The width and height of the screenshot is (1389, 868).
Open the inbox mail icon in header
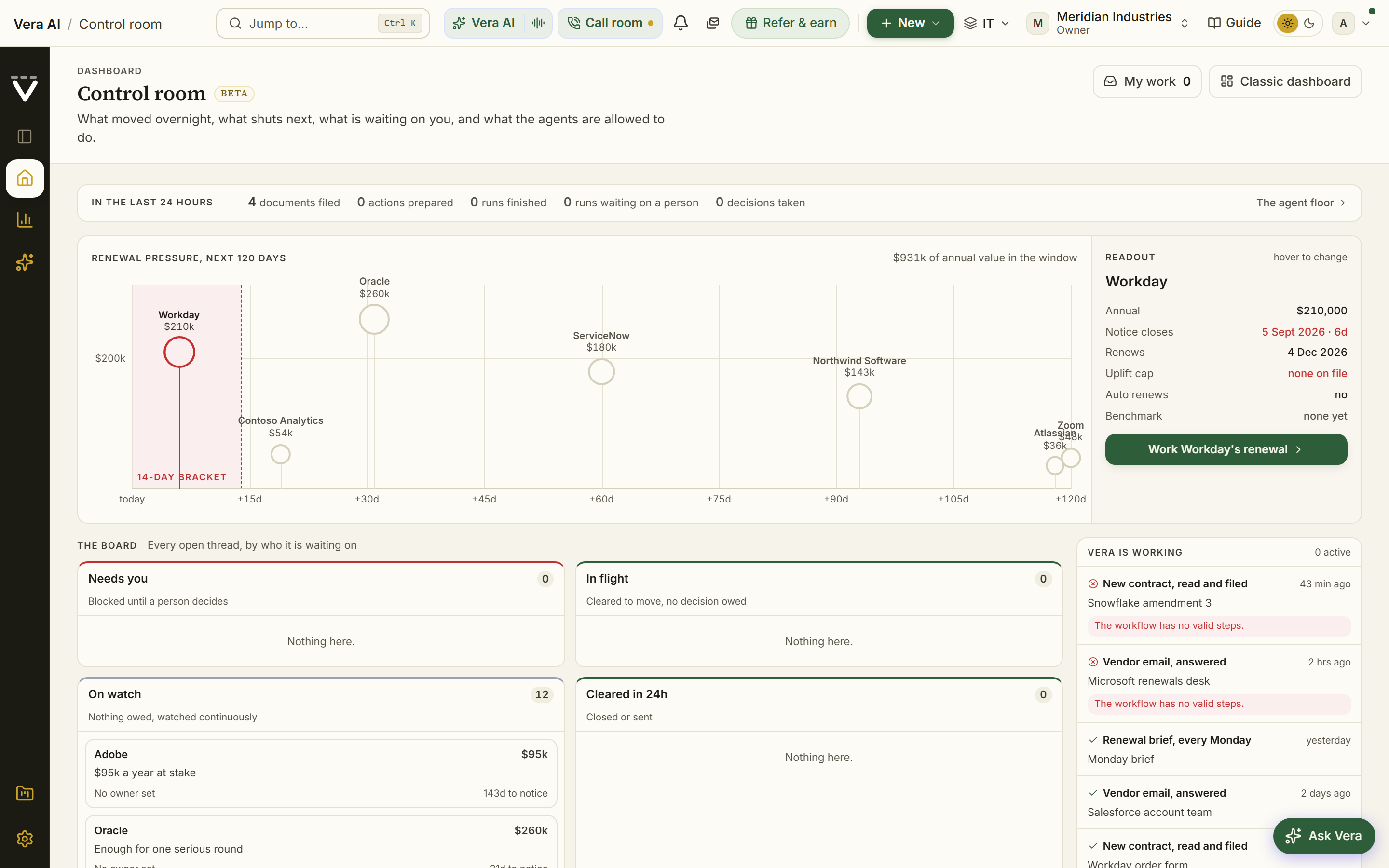point(713,23)
